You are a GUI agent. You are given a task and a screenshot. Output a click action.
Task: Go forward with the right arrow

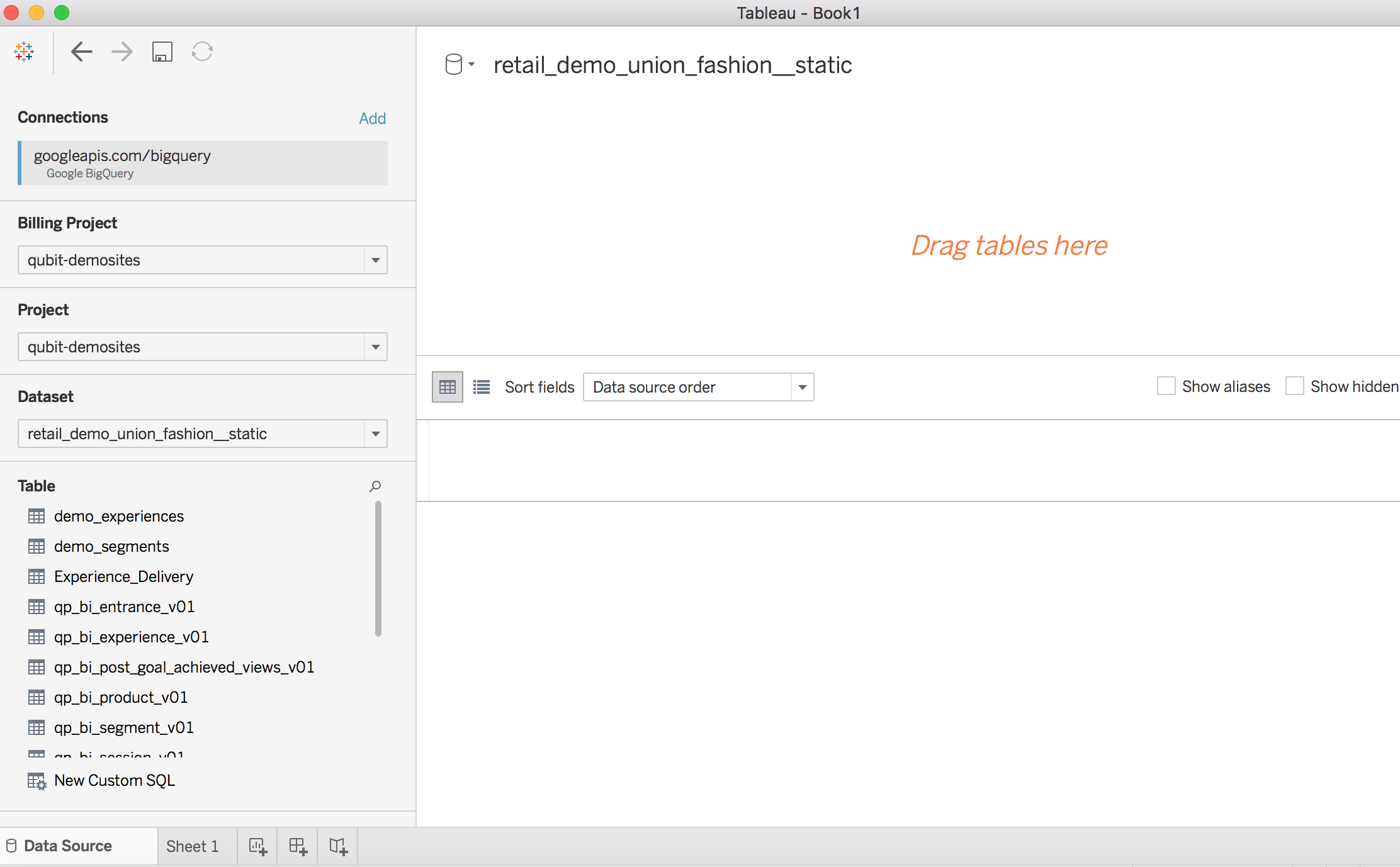122,52
